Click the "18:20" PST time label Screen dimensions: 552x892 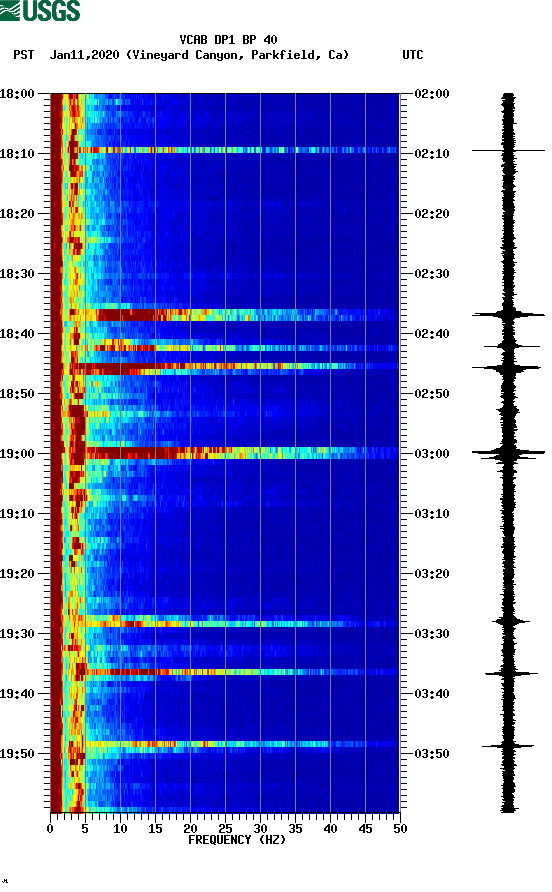[17, 214]
